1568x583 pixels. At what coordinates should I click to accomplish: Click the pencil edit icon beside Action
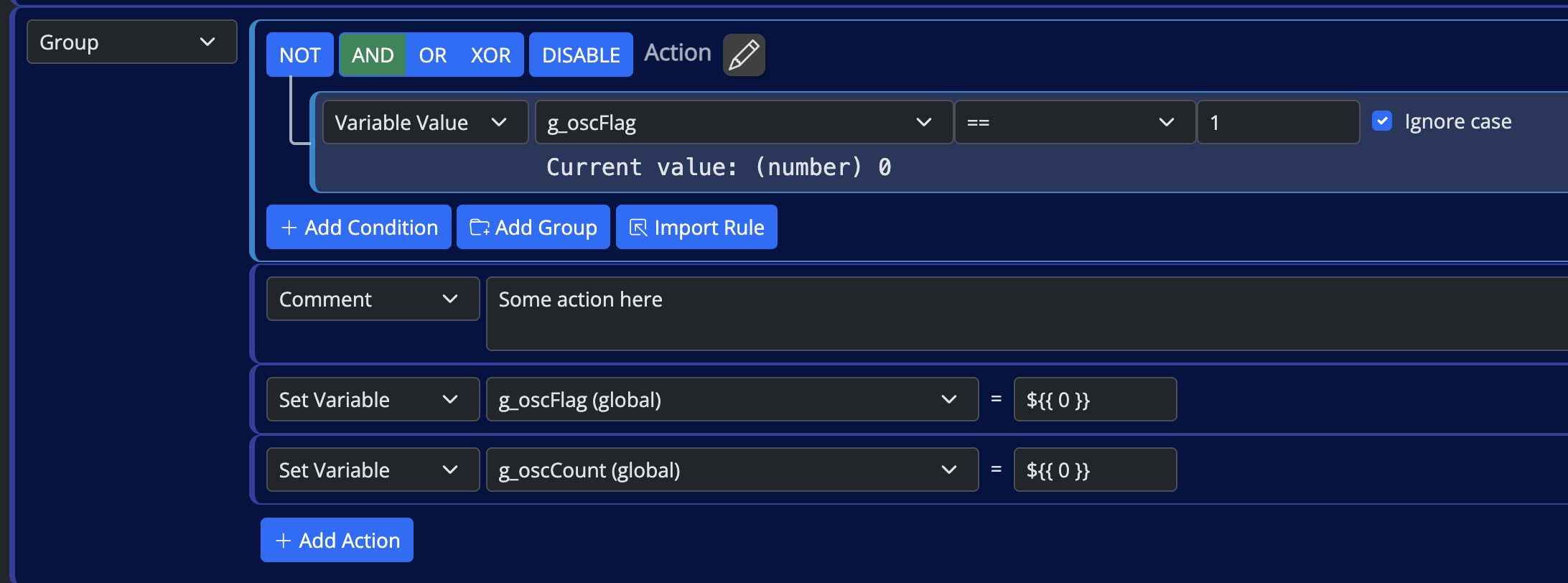pyautogui.click(x=743, y=55)
